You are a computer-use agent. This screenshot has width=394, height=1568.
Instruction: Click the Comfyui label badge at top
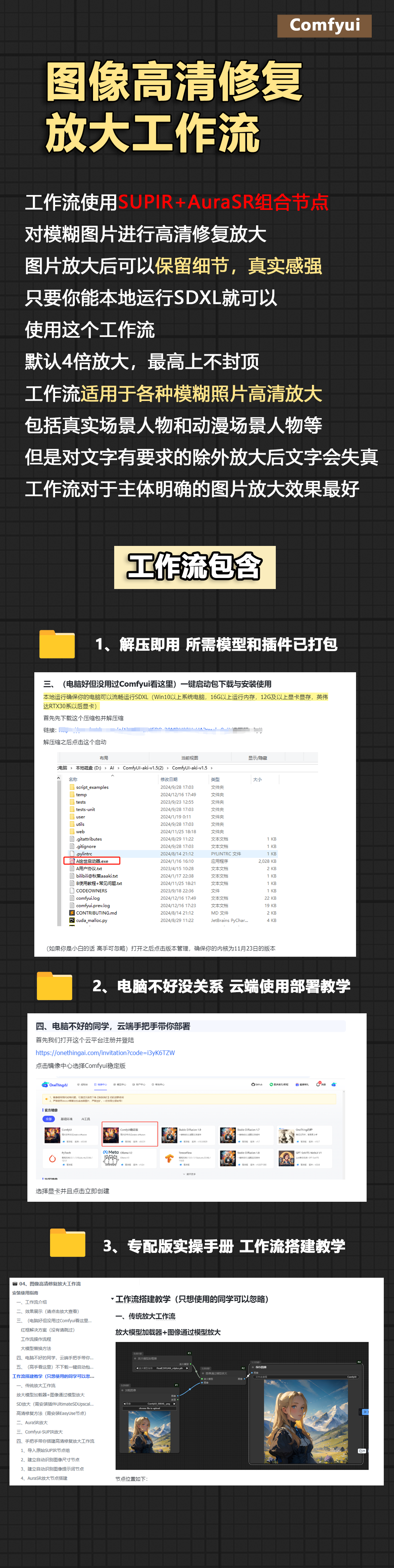[324, 26]
